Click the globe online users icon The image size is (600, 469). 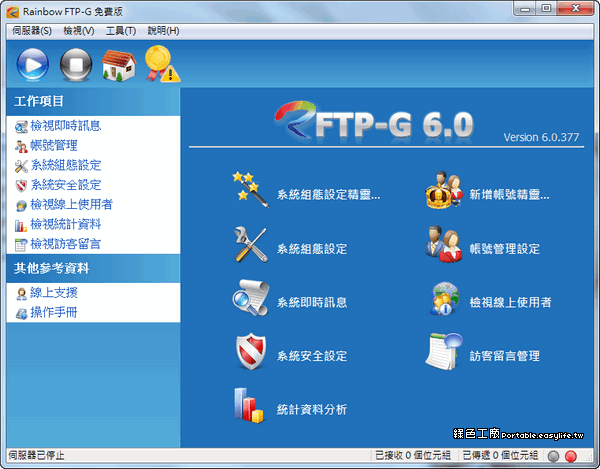[444, 299]
